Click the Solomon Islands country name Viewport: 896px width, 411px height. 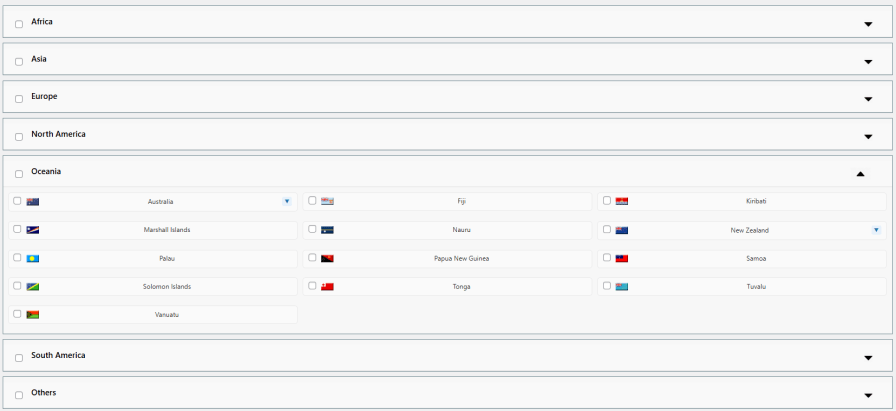(167, 286)
